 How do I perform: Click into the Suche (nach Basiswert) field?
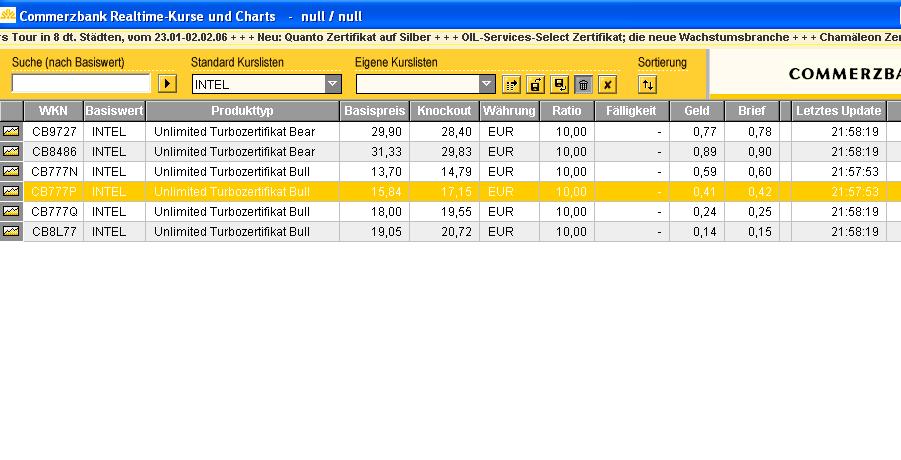point(81,84)
